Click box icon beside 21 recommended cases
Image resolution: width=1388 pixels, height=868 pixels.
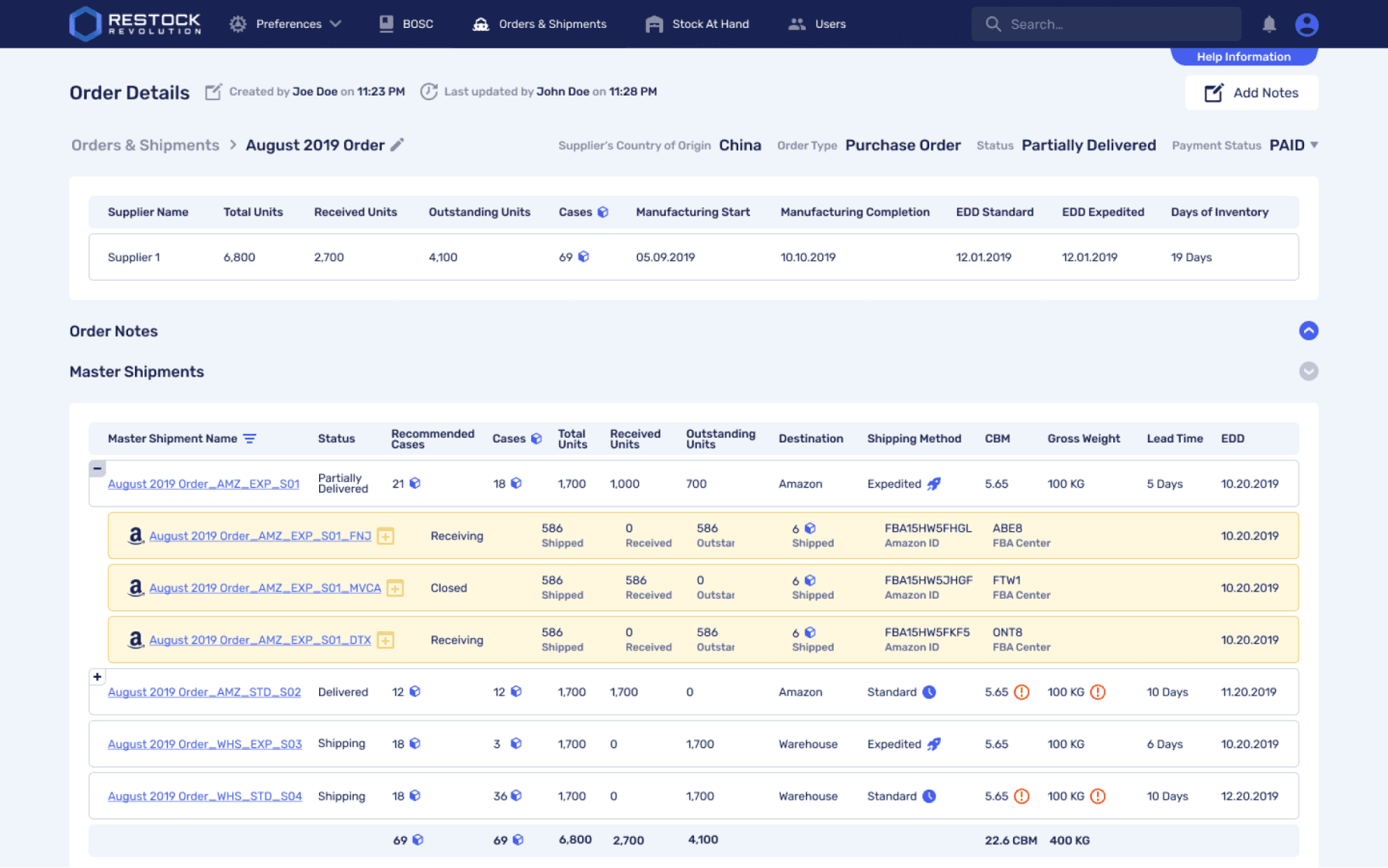pyautogui.click(x=415, y=483)
